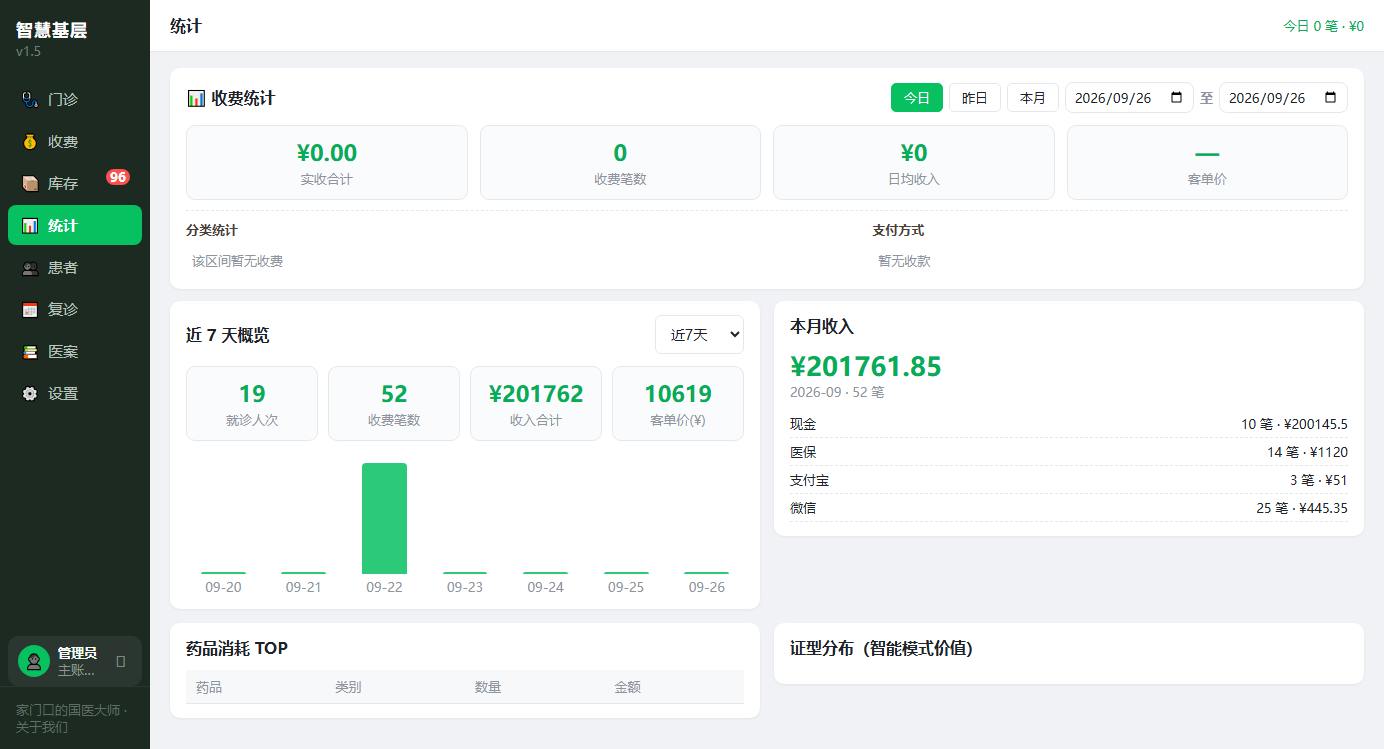Click the 管理员 avatar icon
The image size is (1384, 749).
click(34, 661)
